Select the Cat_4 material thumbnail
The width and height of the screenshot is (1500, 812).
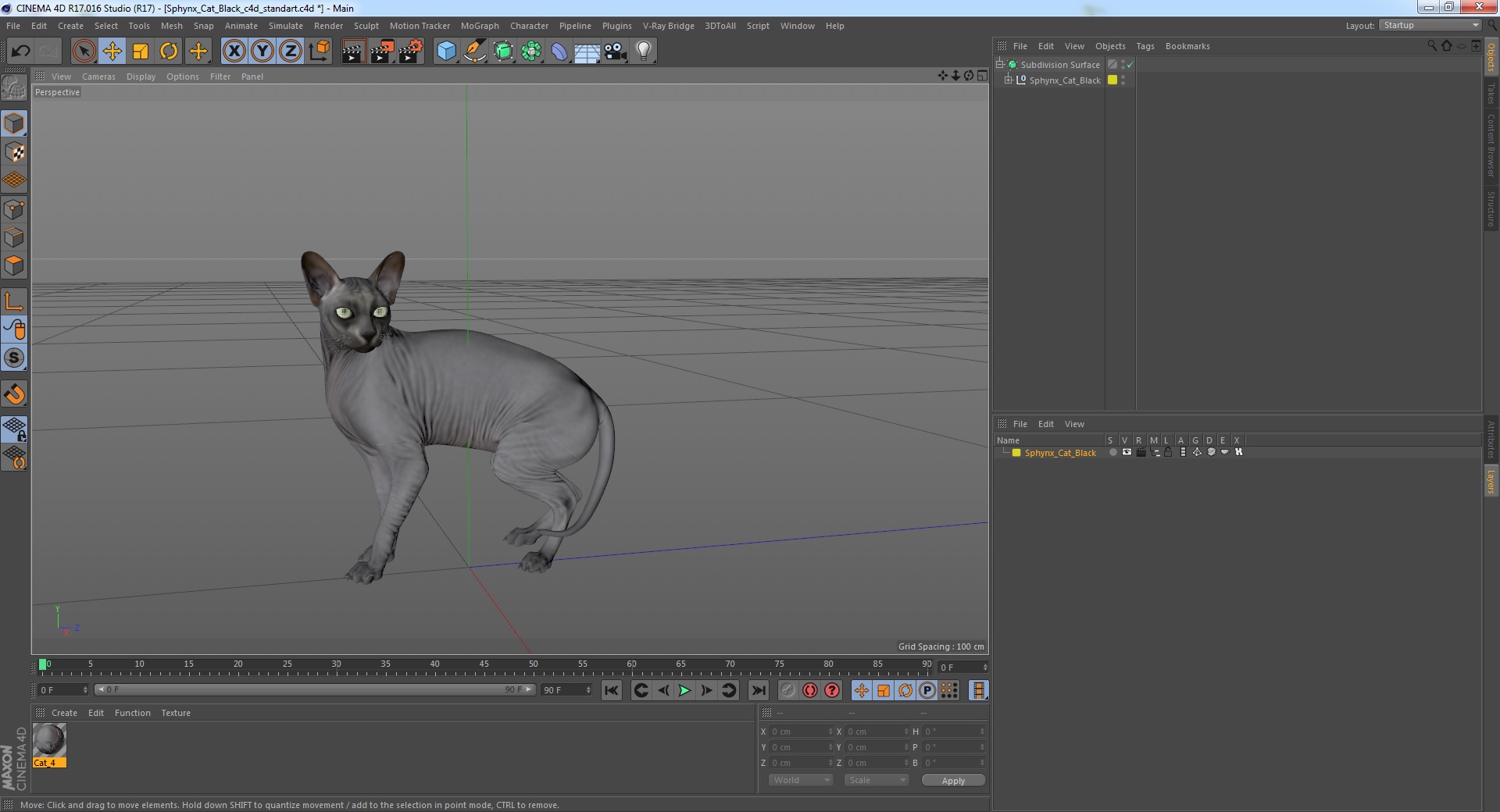[x=49, y=740]
